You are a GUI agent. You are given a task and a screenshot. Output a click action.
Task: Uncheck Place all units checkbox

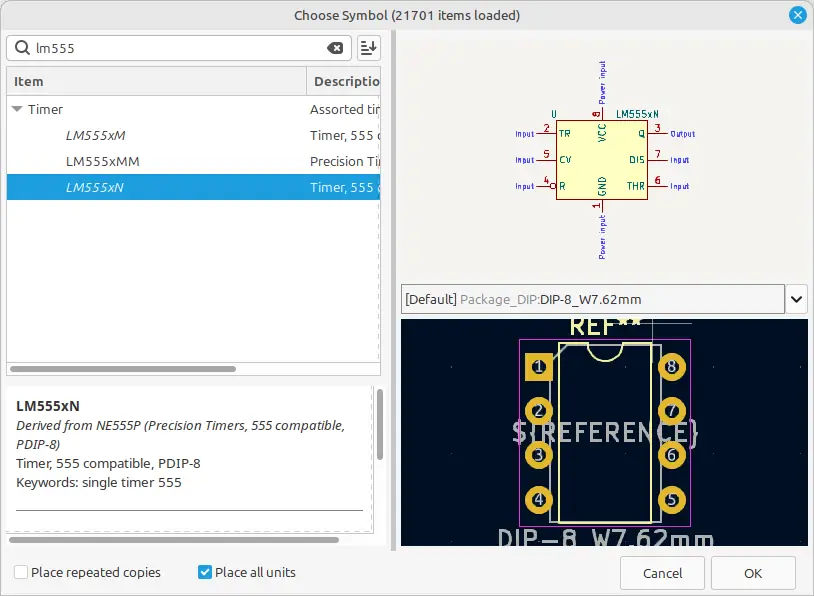pos(205,572)
